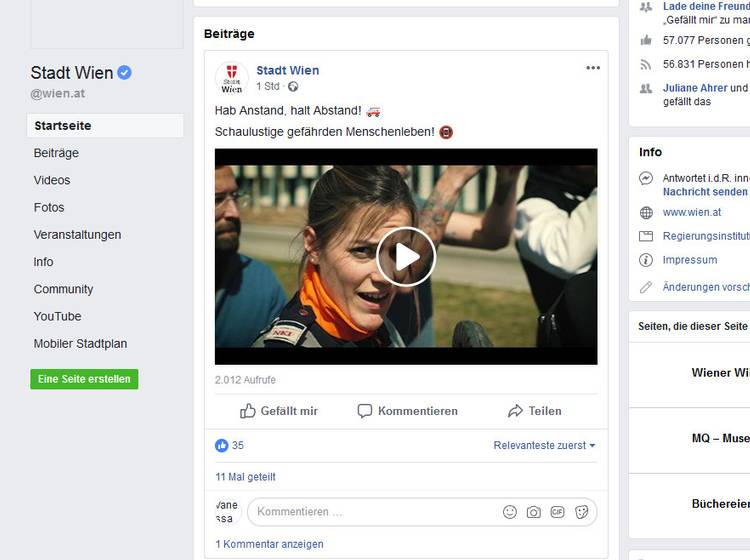Screen dimensions: 750x560
Task: Click the Kommentieren button with speech bubble
Action: pyautogui.click(x=408, y=411)
